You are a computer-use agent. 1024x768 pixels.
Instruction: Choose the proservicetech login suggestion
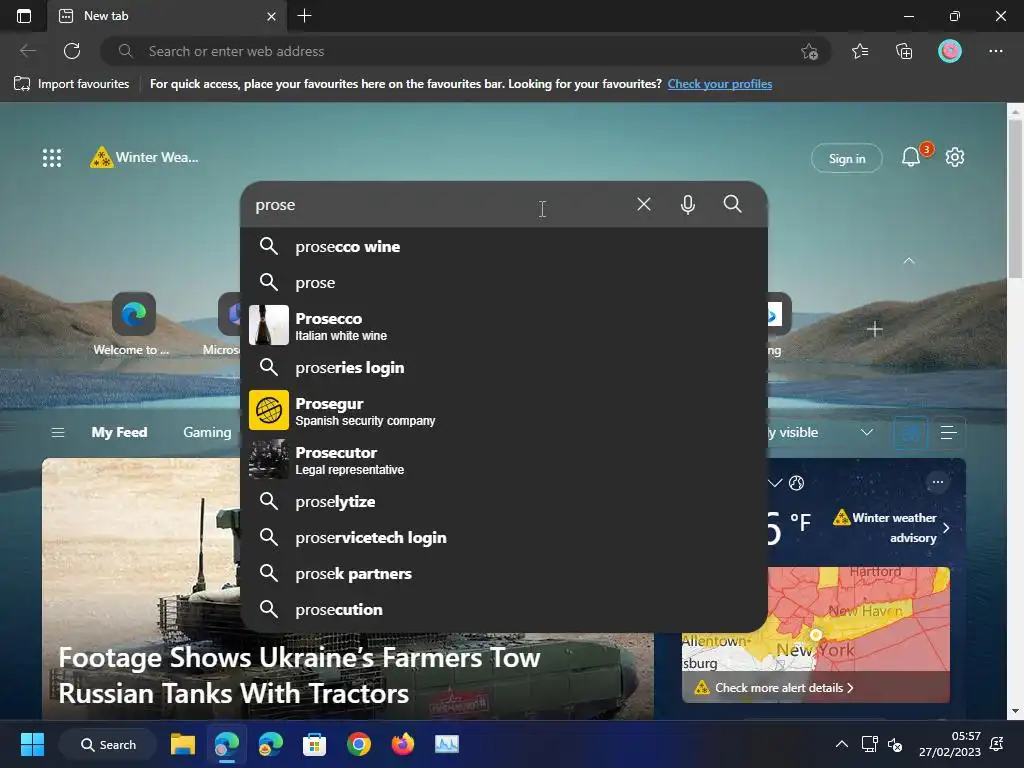tap(504, 537)
